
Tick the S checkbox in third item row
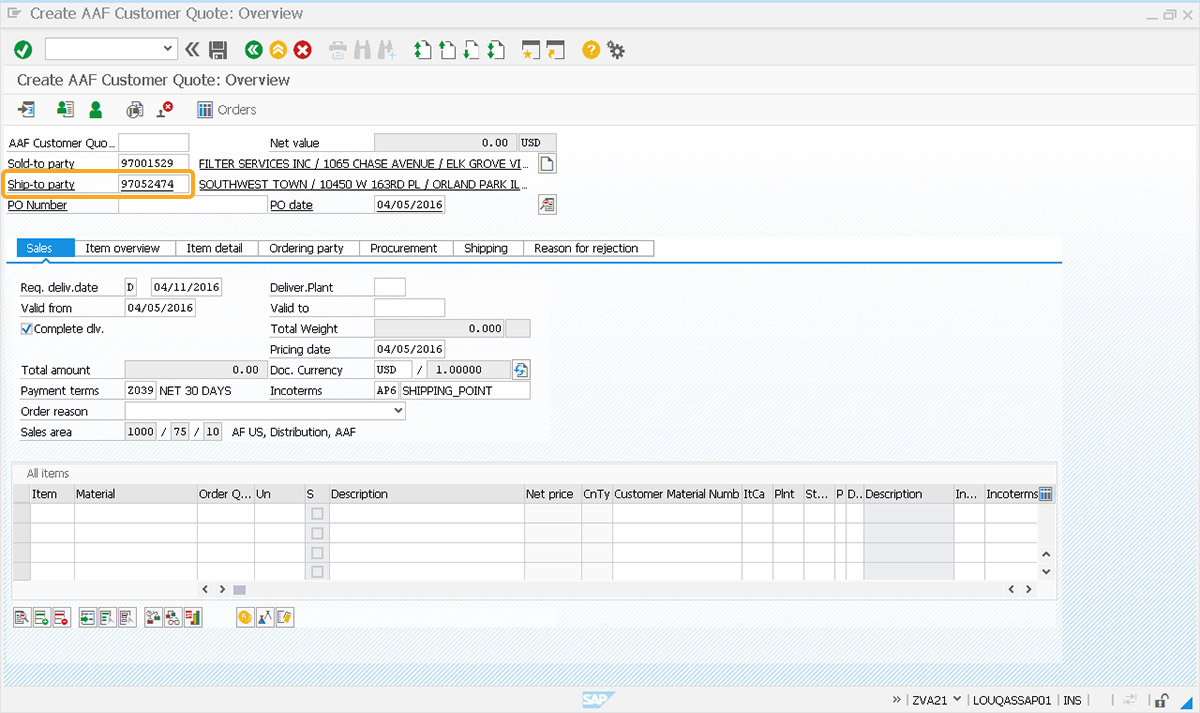click(x=317, y=552)
